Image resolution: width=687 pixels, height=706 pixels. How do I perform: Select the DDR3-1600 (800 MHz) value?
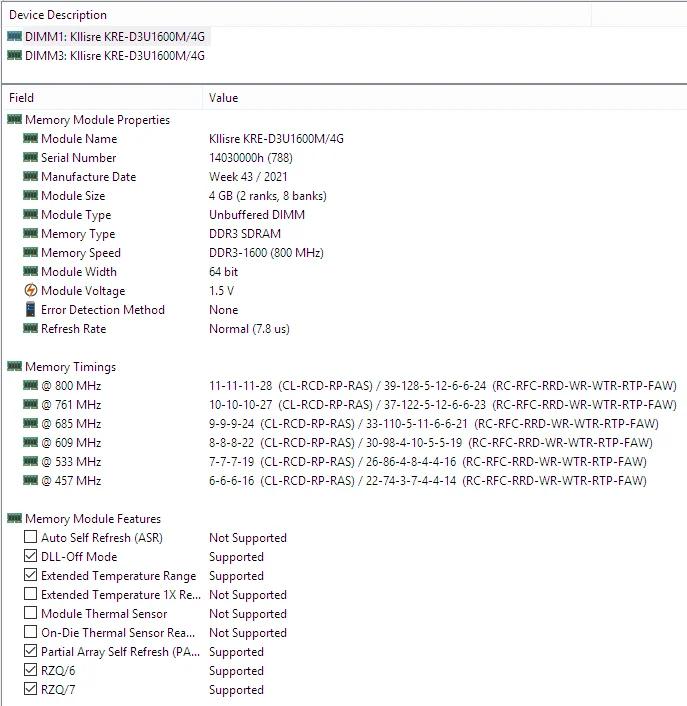266,253
